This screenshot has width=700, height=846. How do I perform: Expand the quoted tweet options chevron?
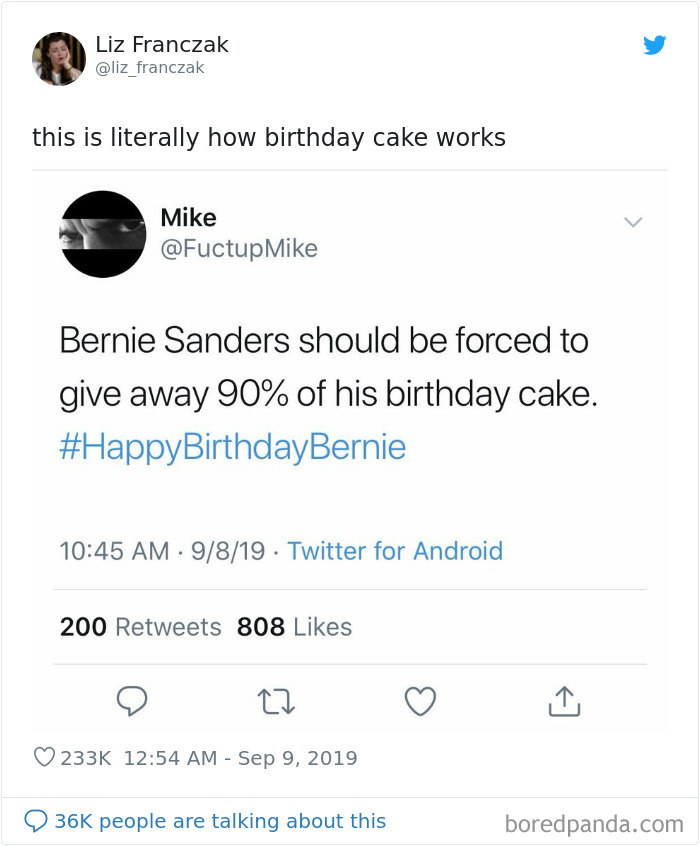pos(633,223)
